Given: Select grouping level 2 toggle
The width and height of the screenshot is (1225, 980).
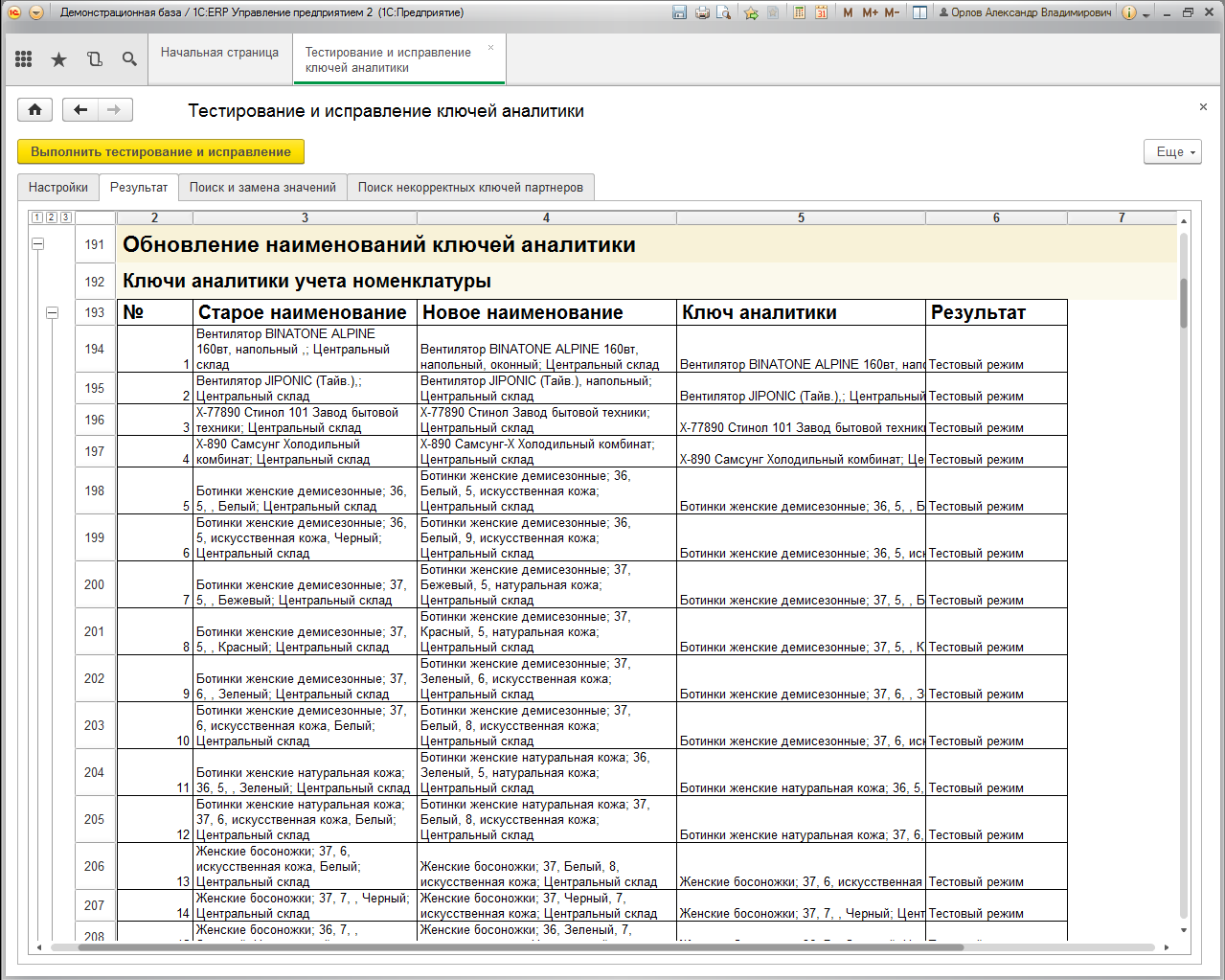Looking at the screenshot, I should [x=51, y=217].
